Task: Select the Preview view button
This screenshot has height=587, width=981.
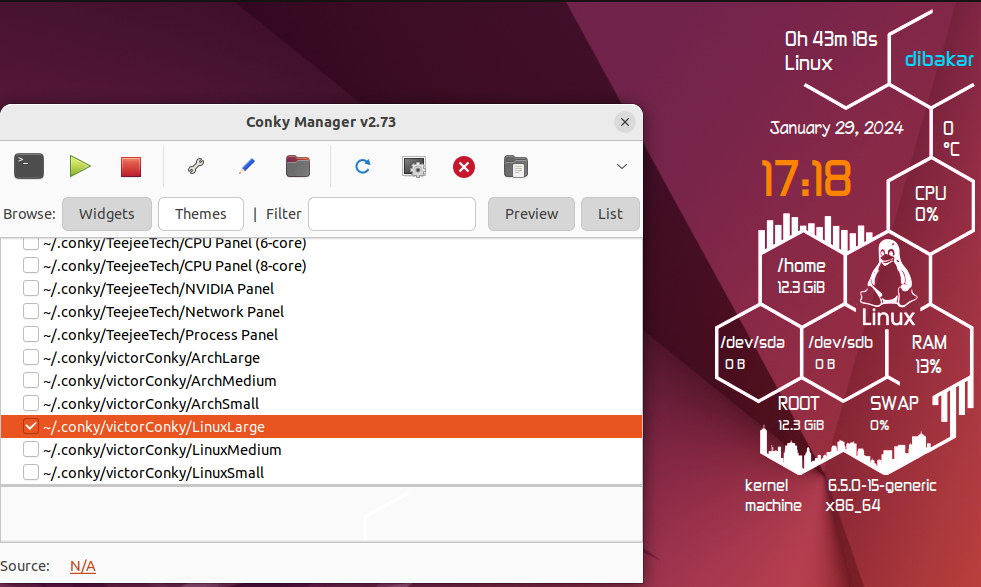Action: [x=531, y=214]
